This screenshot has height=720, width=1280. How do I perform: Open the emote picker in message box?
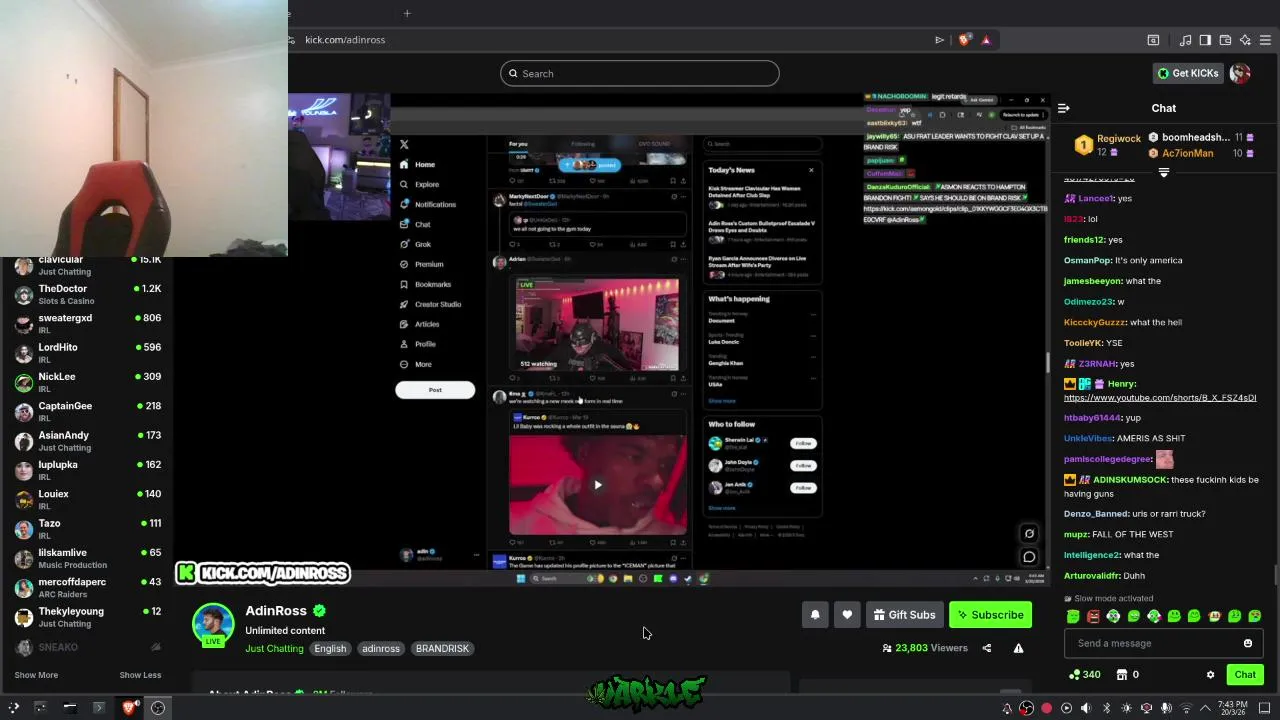[x=1247, y=643]
